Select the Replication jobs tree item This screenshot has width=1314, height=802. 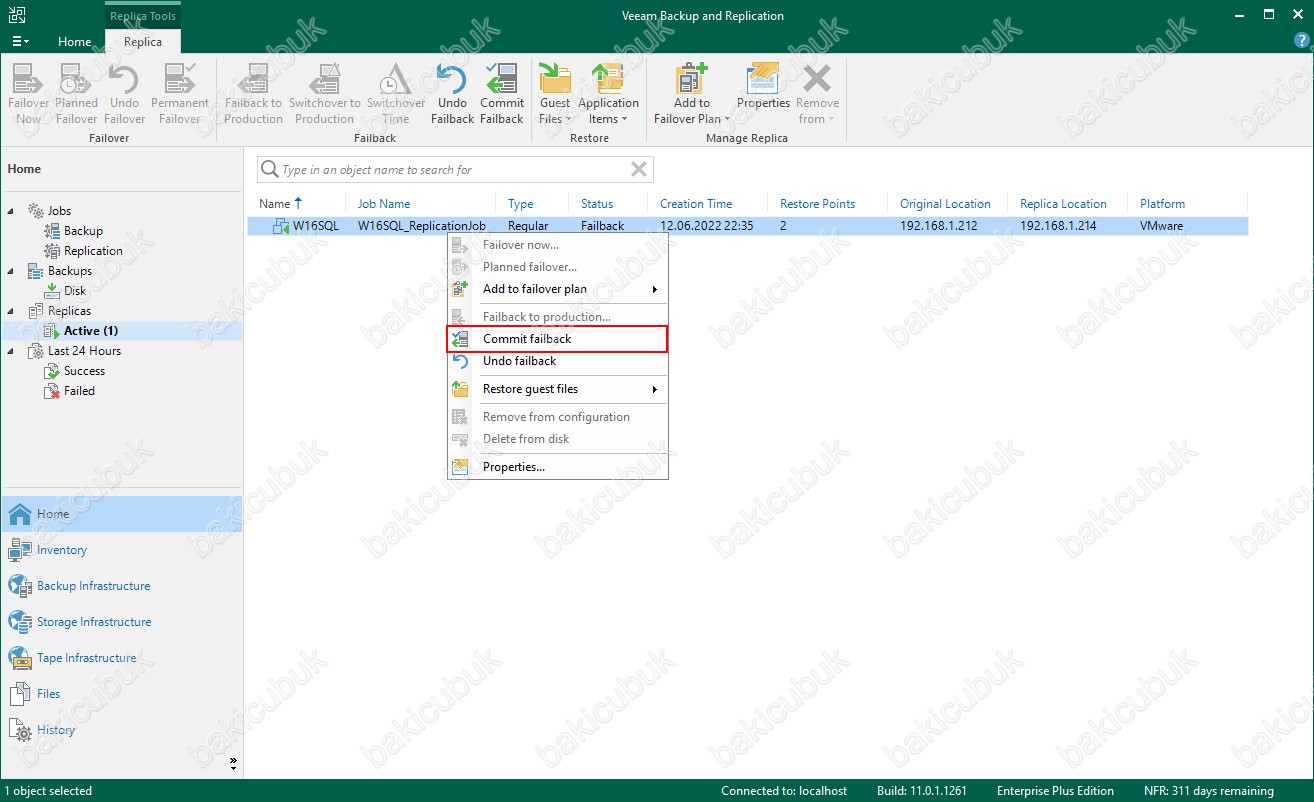click(93, 251)
